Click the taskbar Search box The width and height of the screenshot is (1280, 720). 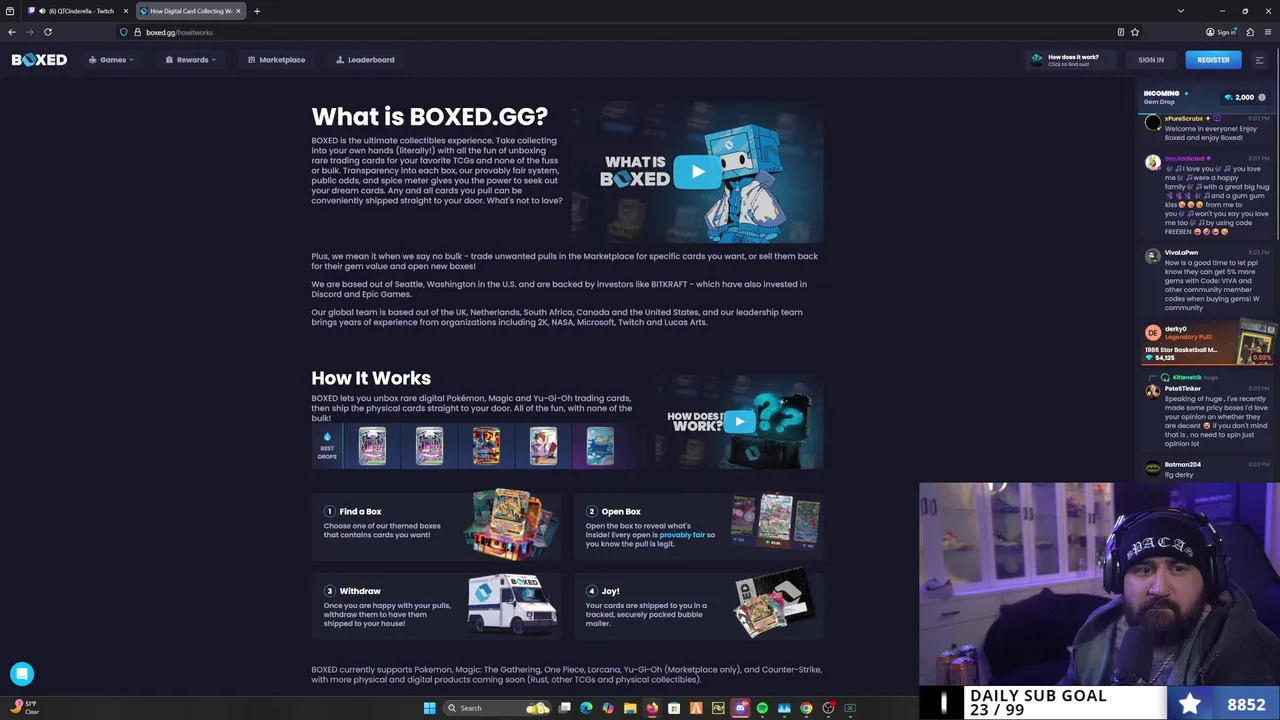coord(498,708)
